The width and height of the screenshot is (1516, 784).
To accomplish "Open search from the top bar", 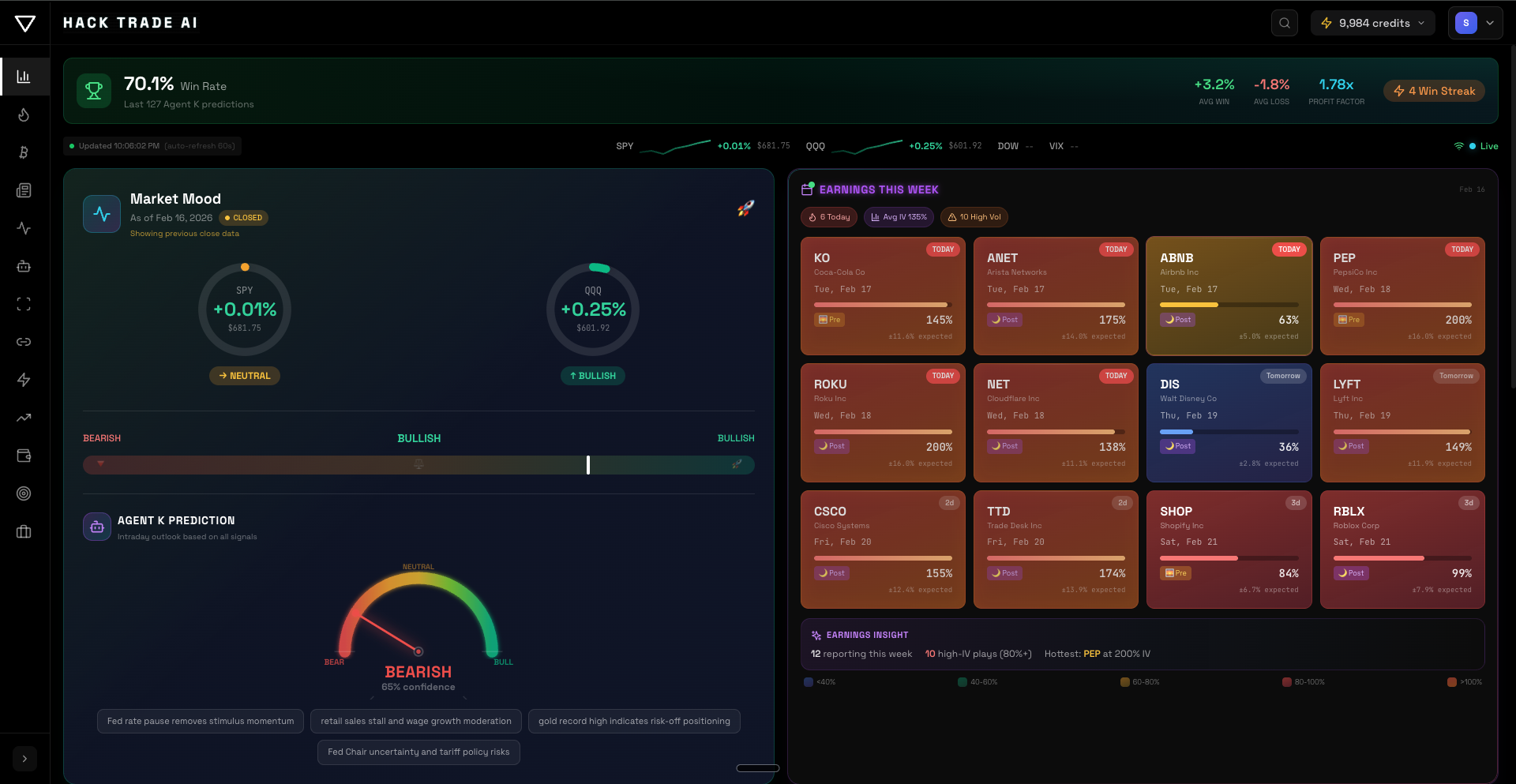I will [x=1284, y=23].
